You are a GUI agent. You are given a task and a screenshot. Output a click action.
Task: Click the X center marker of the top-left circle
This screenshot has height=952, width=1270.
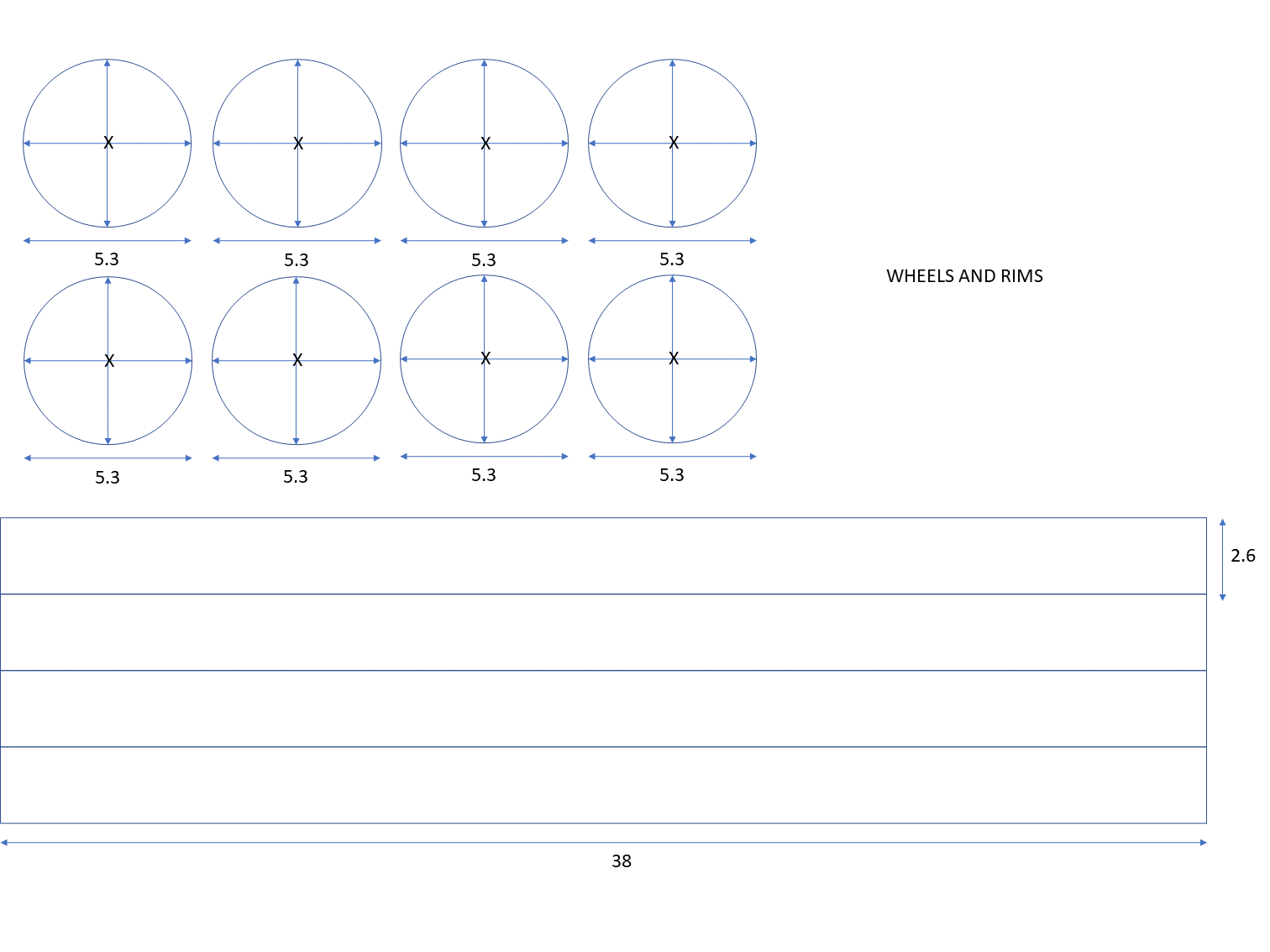107,143
